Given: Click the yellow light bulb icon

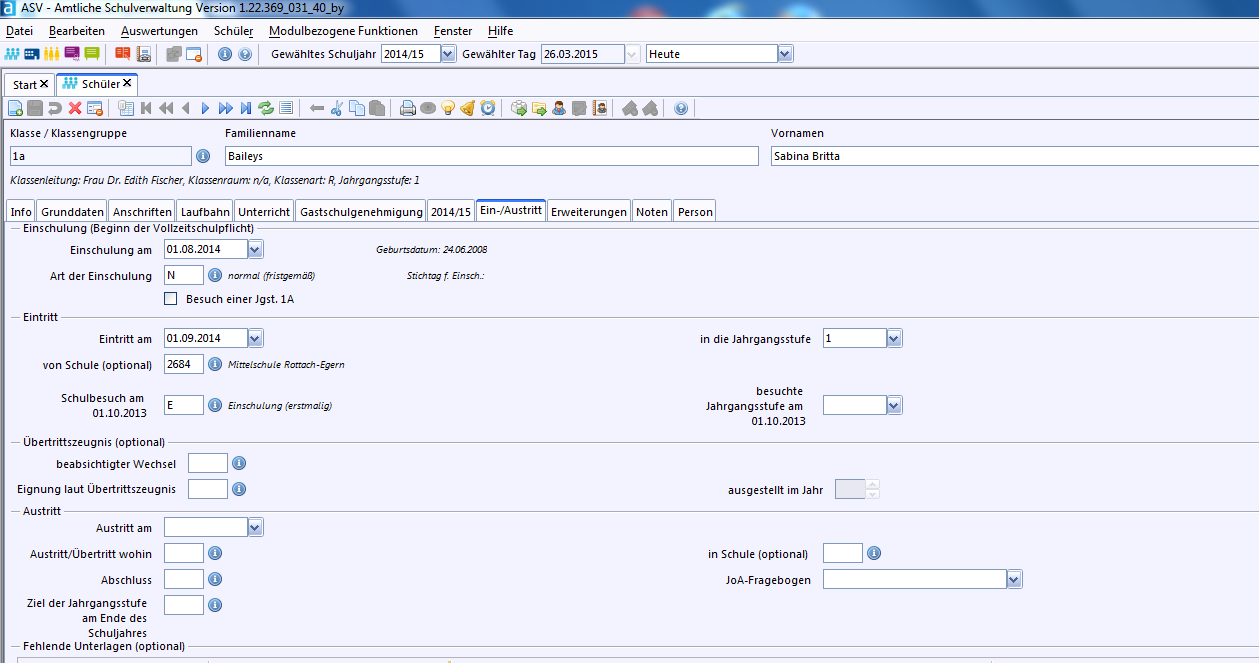Looking at the screenshot, I should tap(448, 108).
